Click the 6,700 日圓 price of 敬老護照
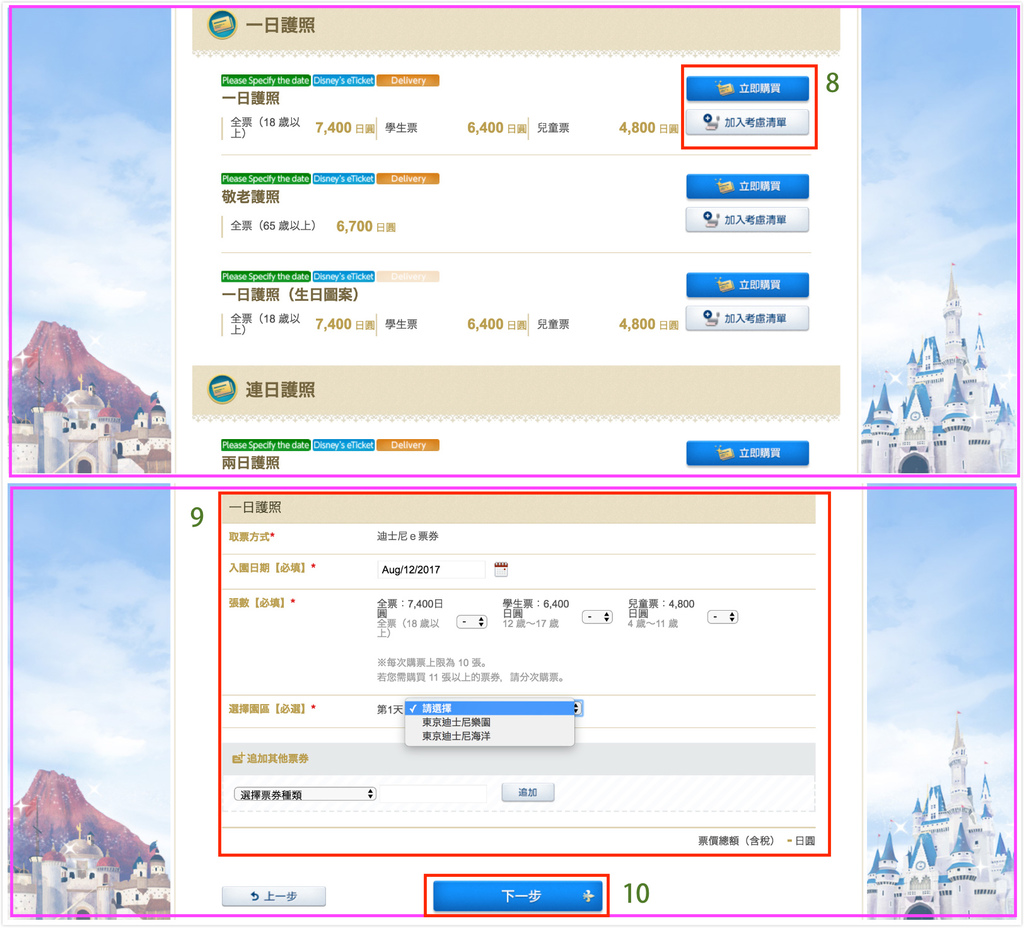Screen dimensions: 1024x928 tap(366, 227)
